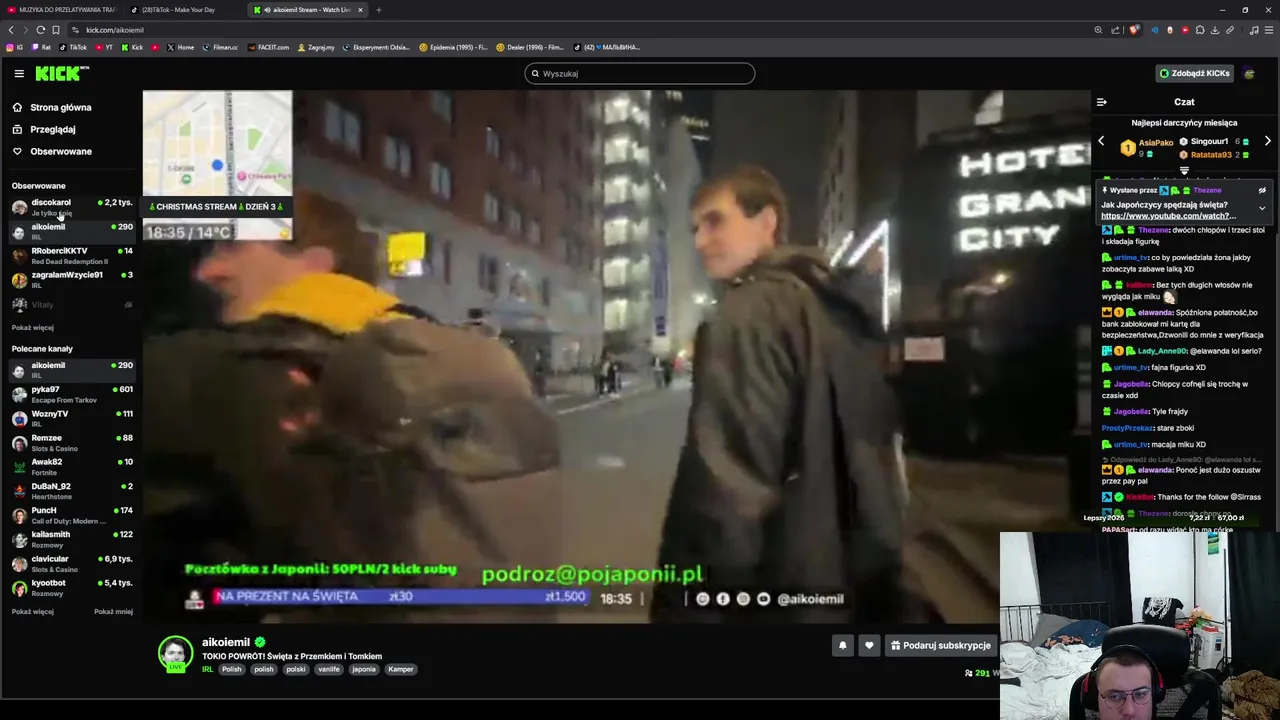Open a new browser tab
Image resolution: width=1280 pixels, height=720 pixels.
378,10
